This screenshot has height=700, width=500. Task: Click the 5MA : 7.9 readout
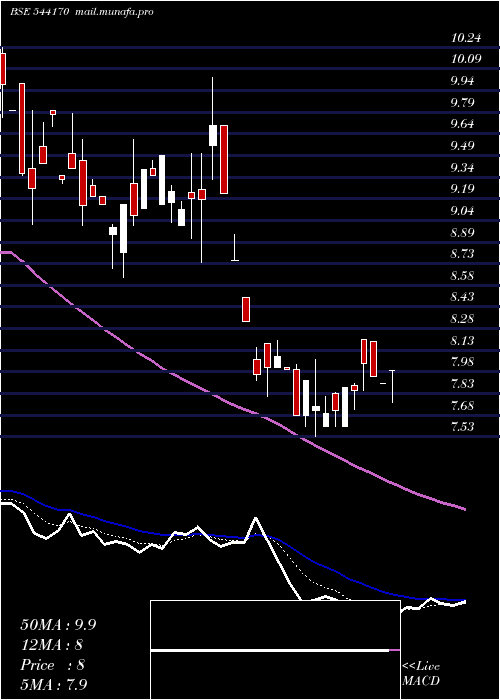click(x=54, y=685)
